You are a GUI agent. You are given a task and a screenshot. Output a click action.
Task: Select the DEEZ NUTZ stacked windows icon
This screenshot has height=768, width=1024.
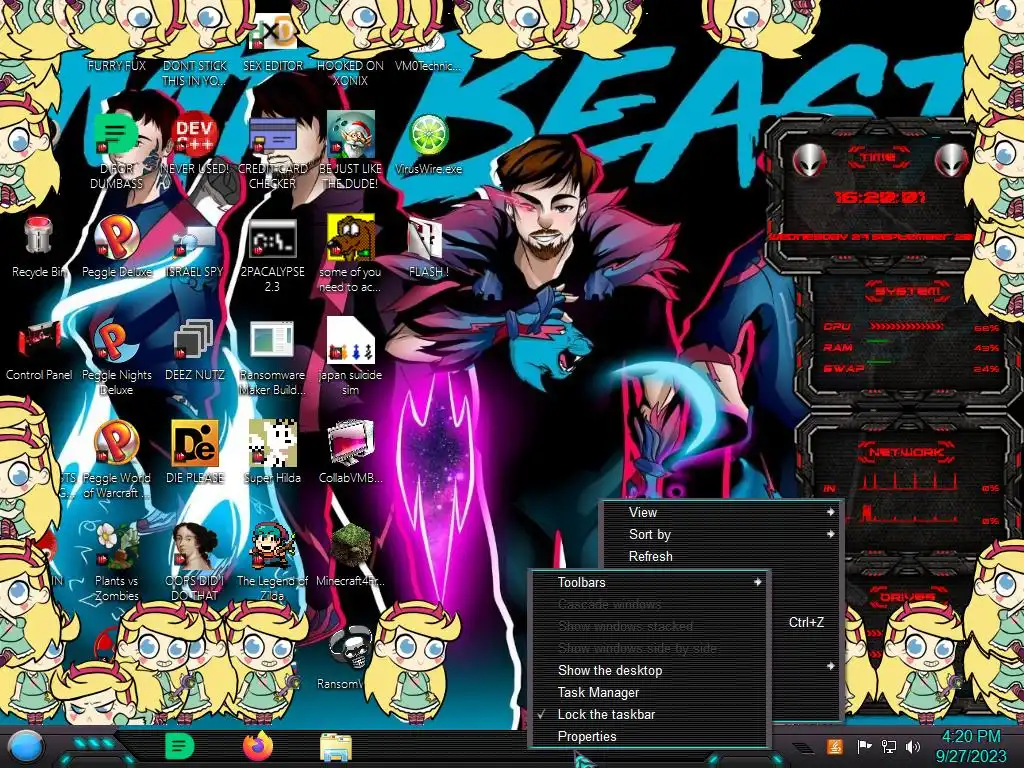click(194, 341)
